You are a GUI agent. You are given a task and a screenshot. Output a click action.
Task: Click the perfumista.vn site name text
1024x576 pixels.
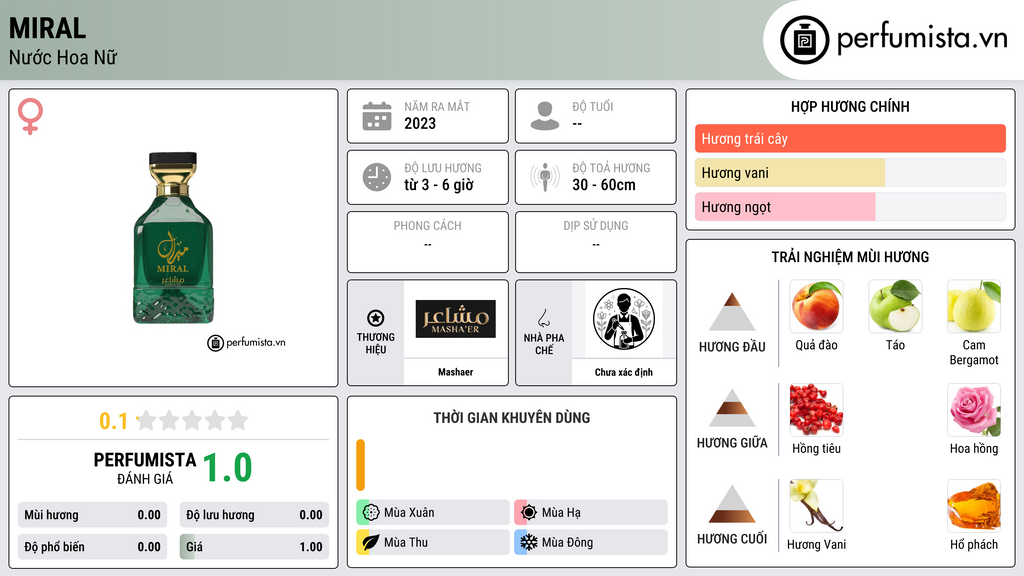pos(922,39)
